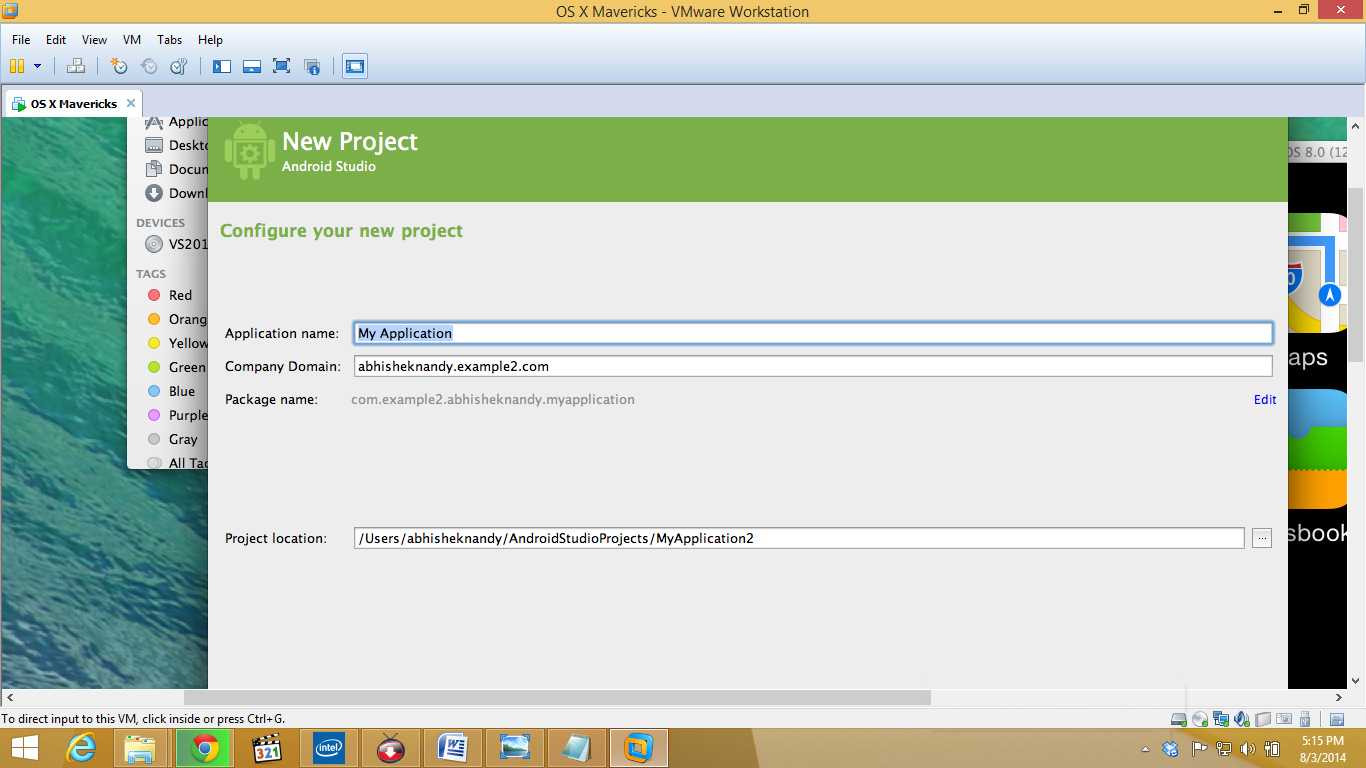The width and height of the screenshot is (1366, 768).
Task: Open File Explorer from the taskbar
Action: (x=141, y=748)
